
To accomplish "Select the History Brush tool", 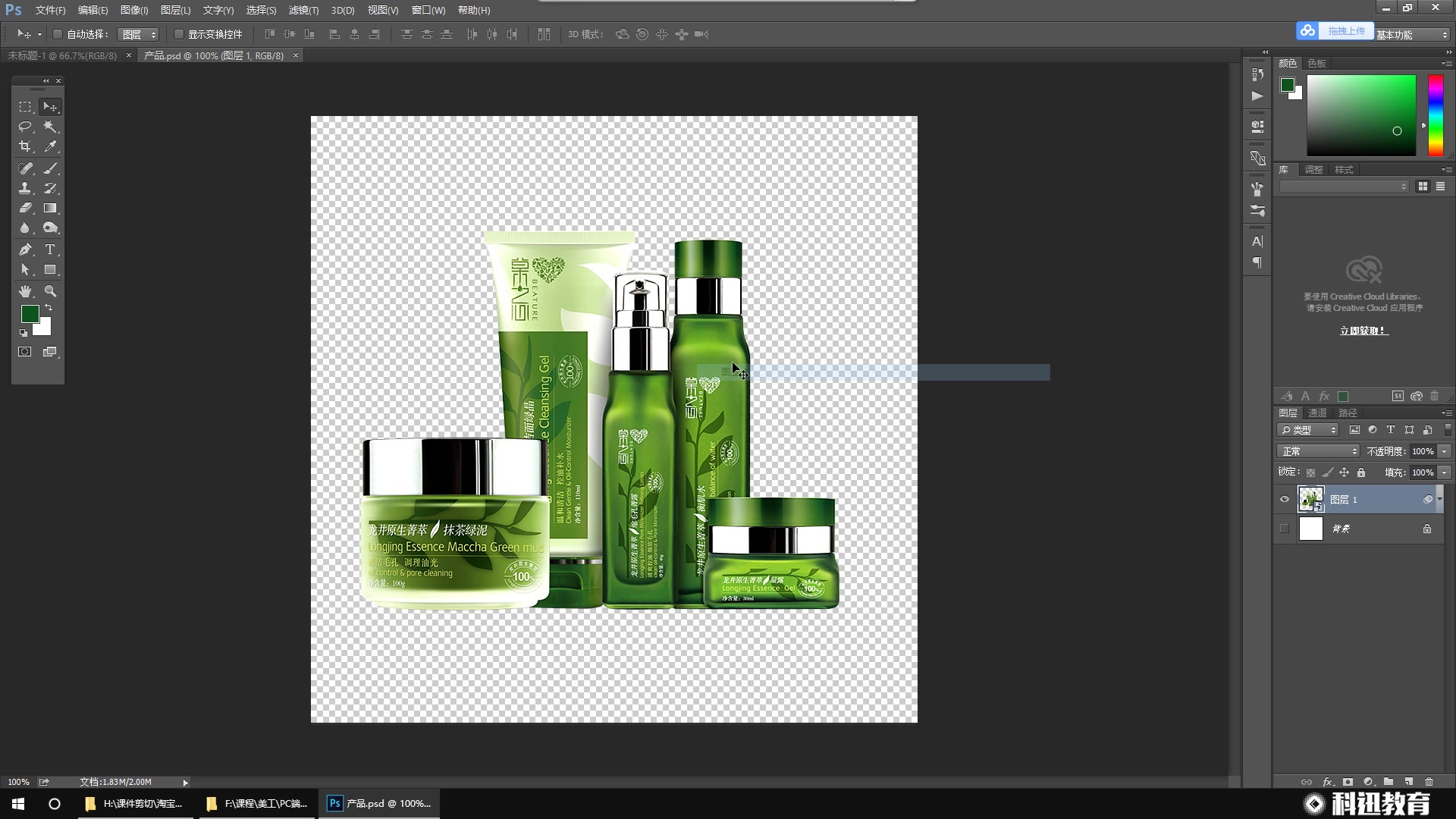I will 50,188.
